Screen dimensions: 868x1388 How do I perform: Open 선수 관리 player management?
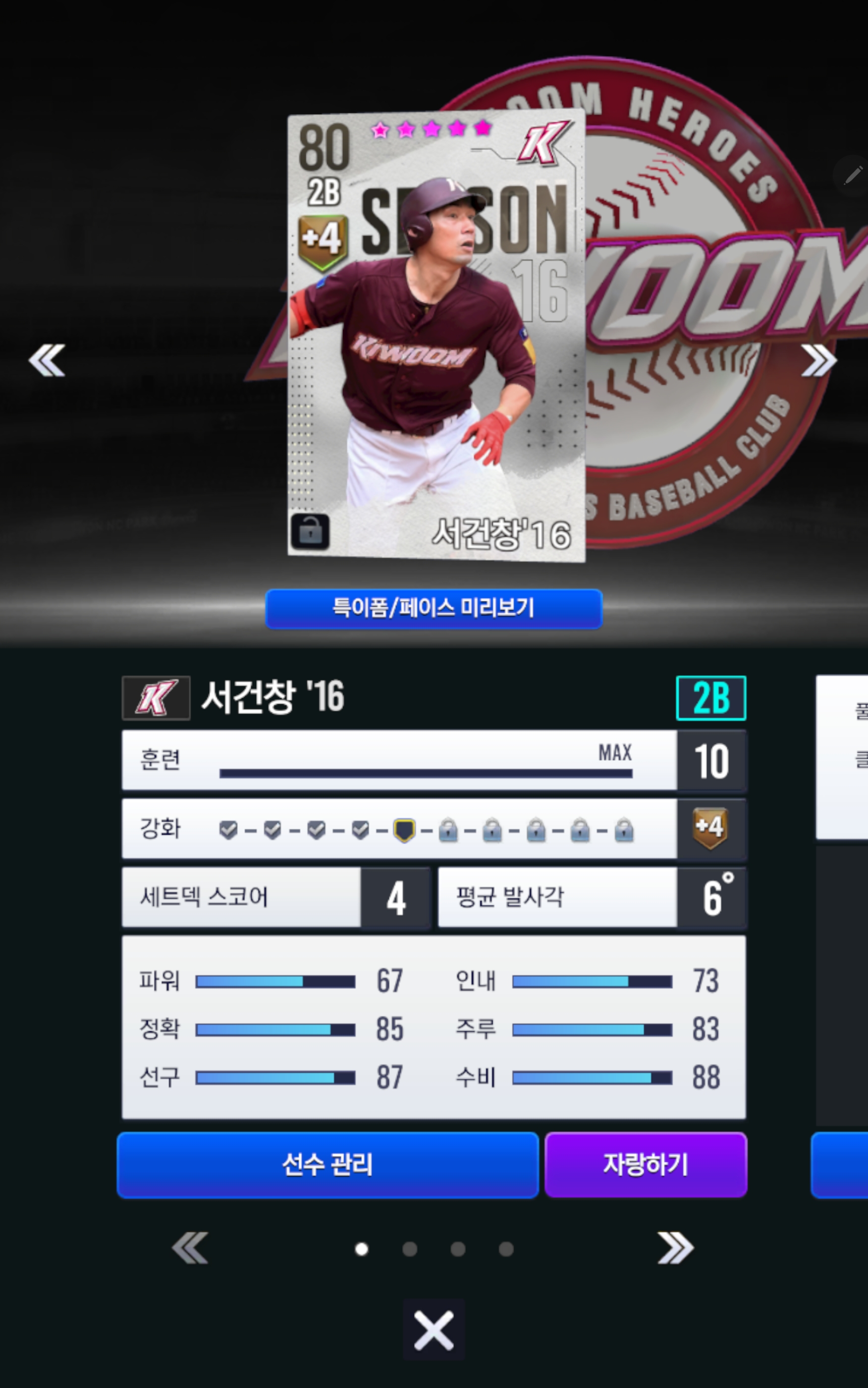coord(328,1164)
